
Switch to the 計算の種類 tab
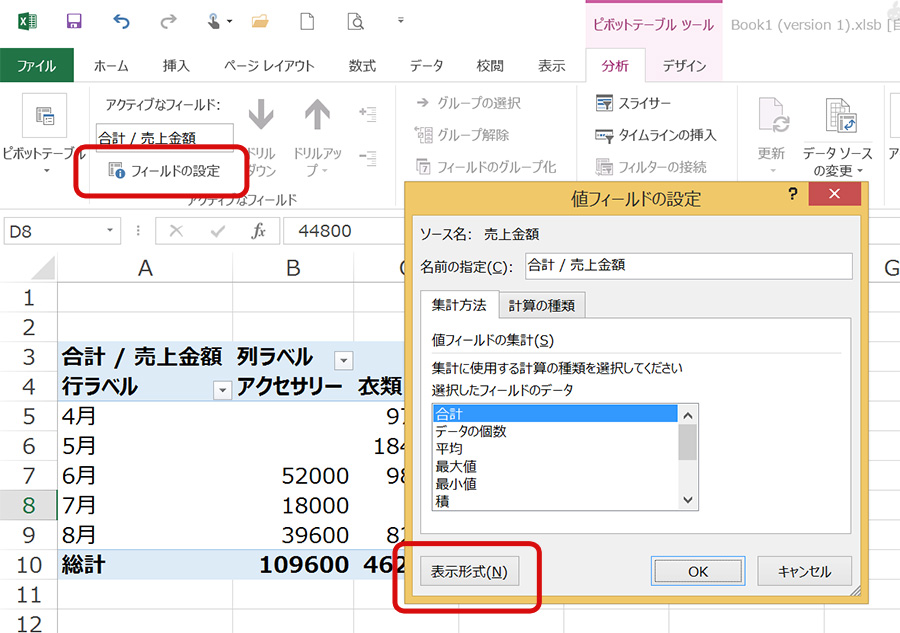[541, 305]
